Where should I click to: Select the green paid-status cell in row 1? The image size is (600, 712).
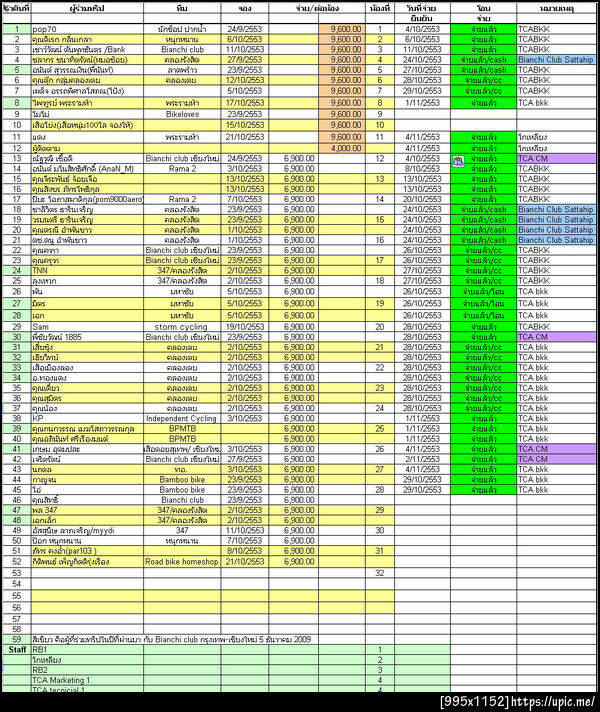[483, 29]
